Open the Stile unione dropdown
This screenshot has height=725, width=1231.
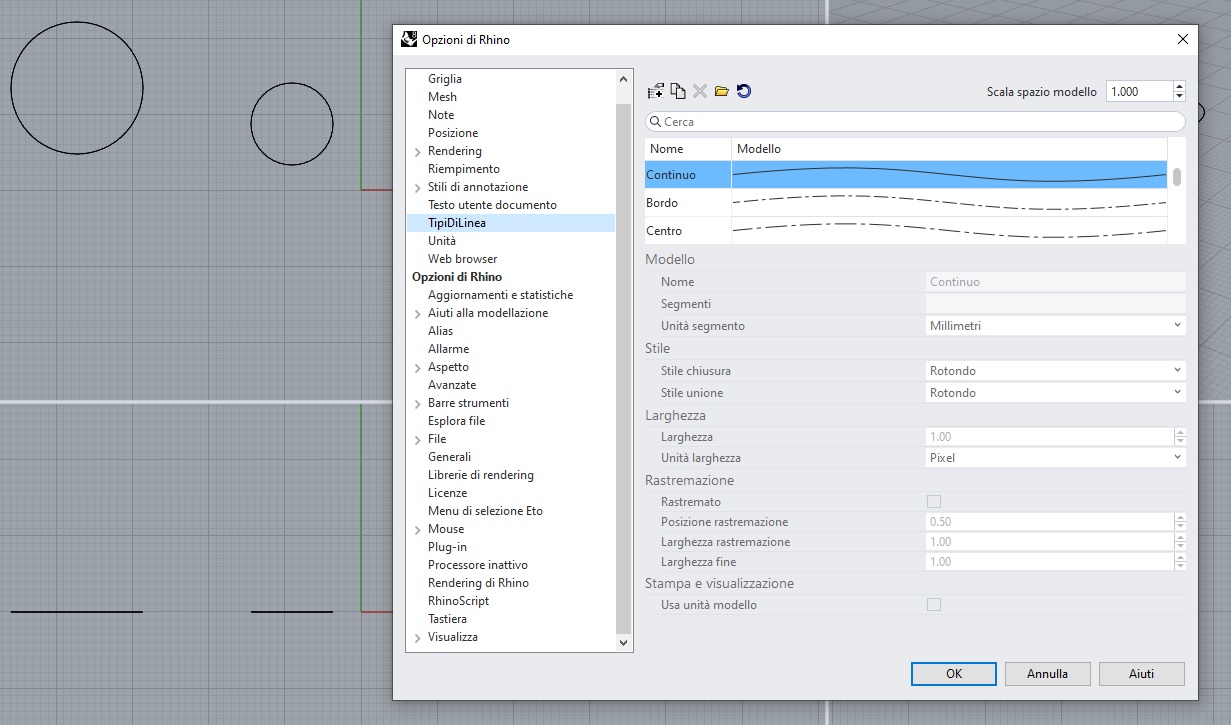pos(1055,393)
